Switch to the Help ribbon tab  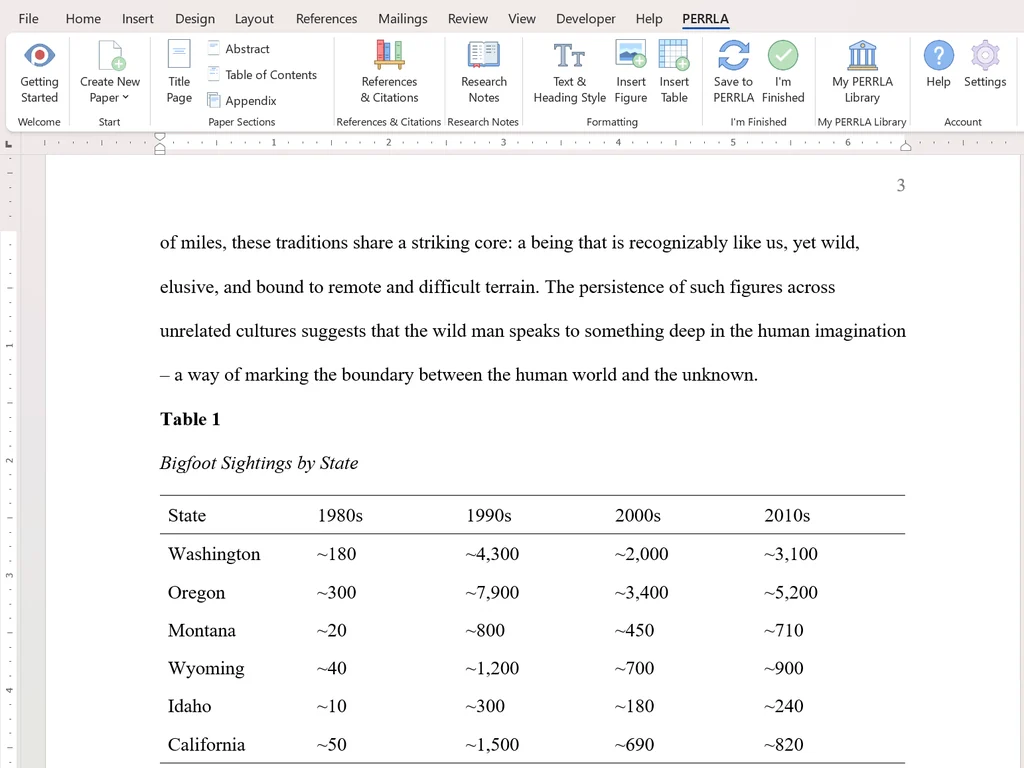pyautogui.click(x=649, y=18)
